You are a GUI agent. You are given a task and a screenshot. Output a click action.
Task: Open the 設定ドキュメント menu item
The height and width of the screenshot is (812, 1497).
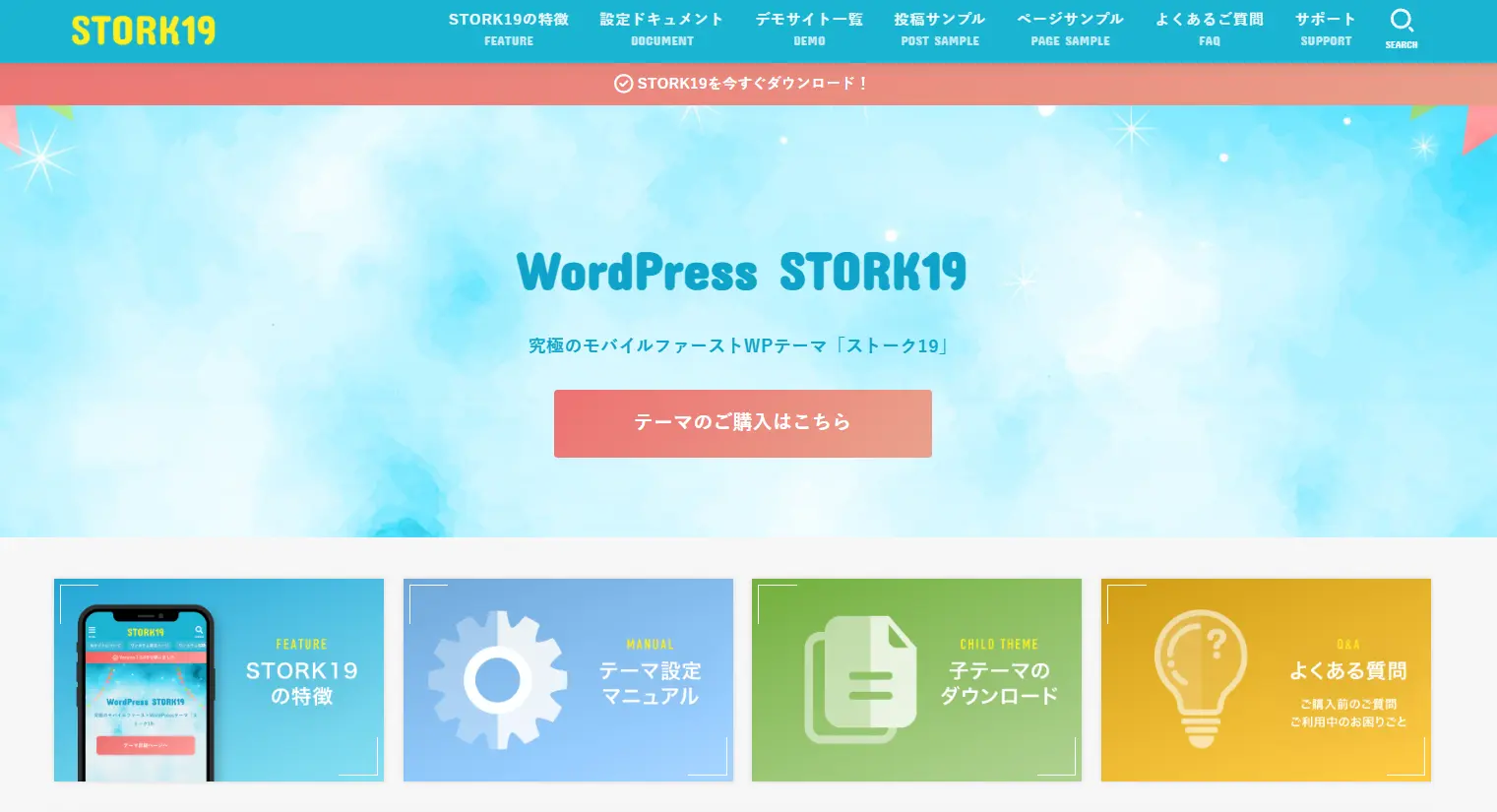[661, 18]
